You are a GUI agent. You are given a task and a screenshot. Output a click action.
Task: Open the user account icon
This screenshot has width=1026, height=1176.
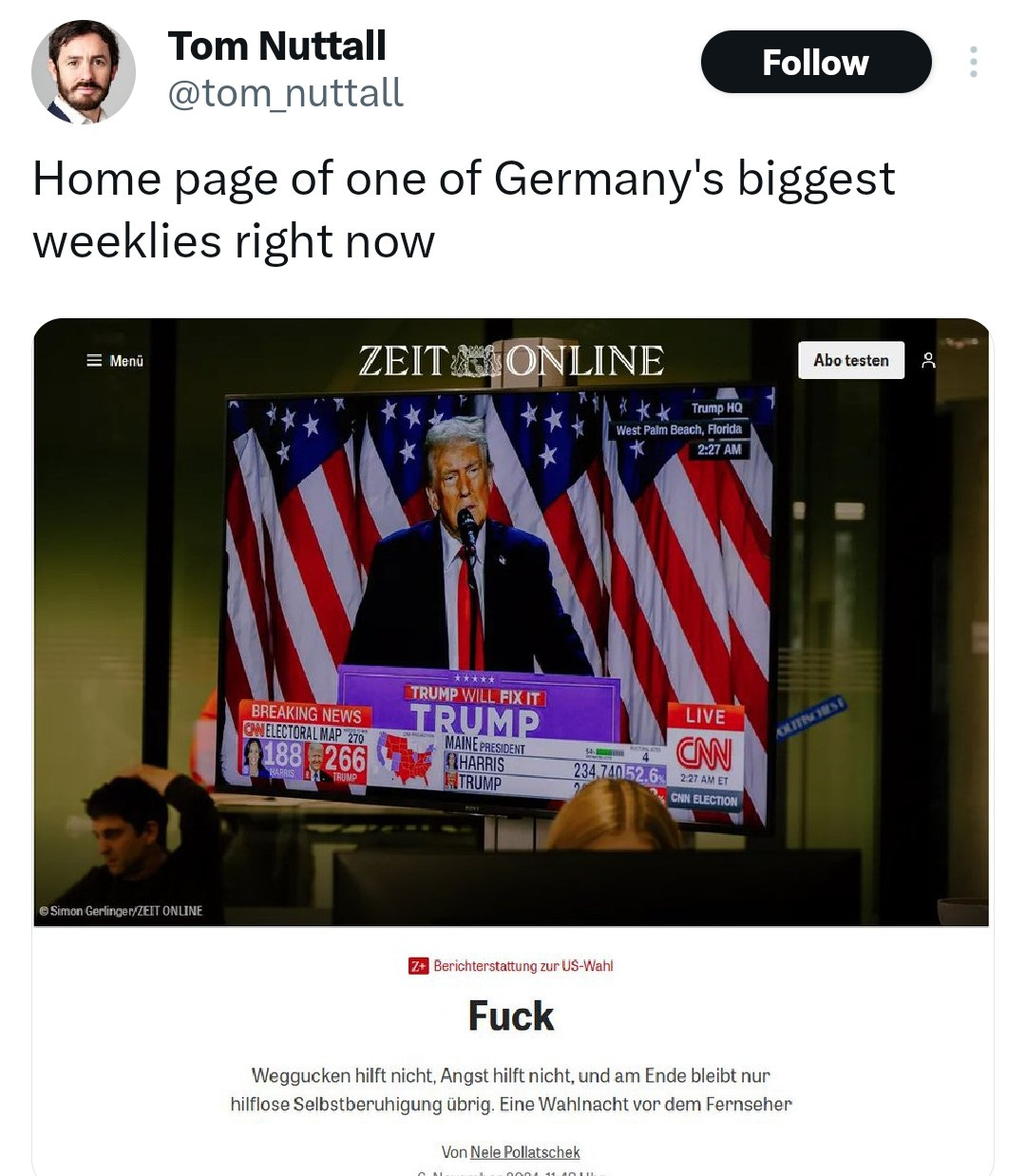click(929, 361)
